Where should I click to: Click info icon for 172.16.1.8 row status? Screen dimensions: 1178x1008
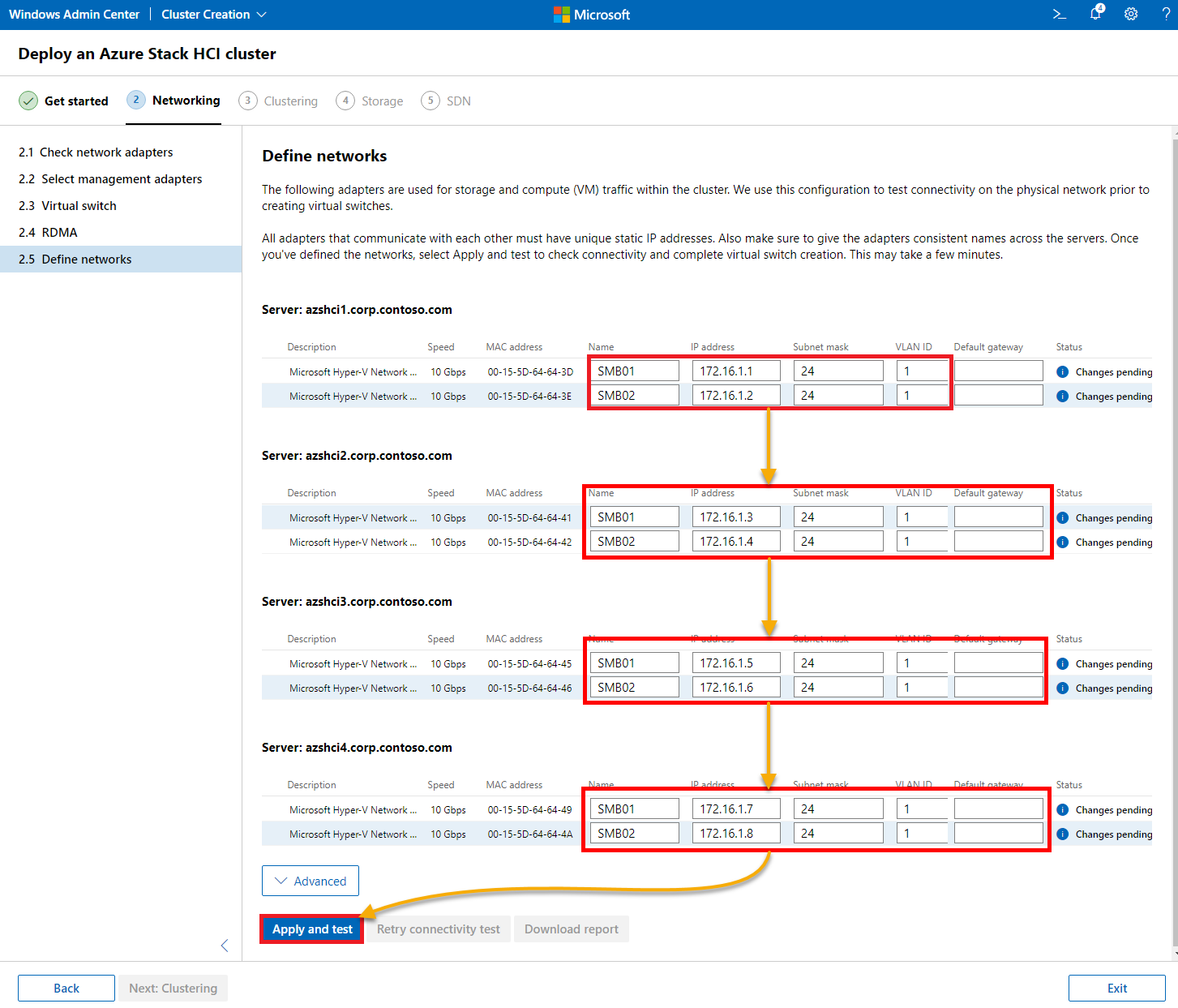(1063, 834)
